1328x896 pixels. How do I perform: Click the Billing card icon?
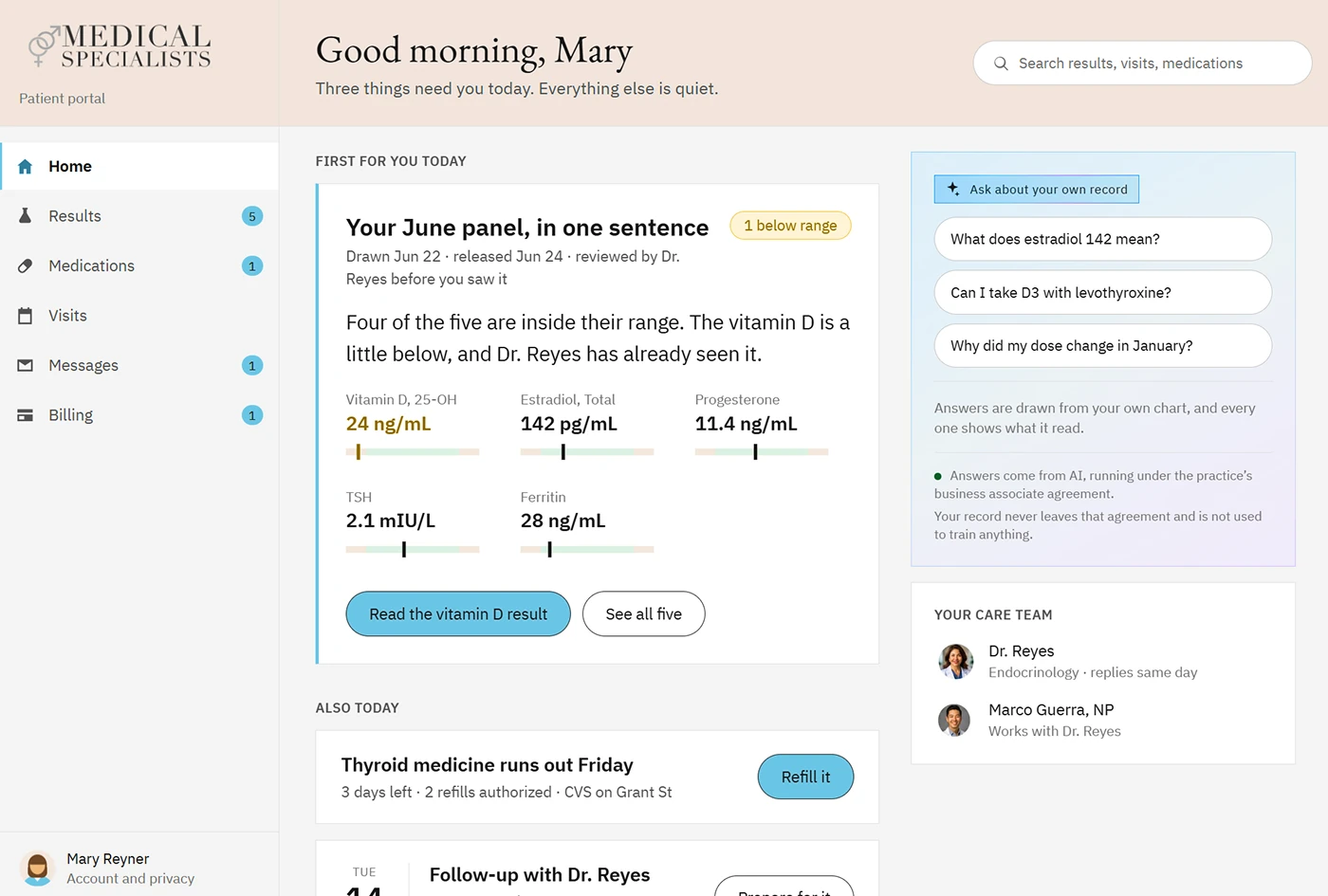click(26, 415)
